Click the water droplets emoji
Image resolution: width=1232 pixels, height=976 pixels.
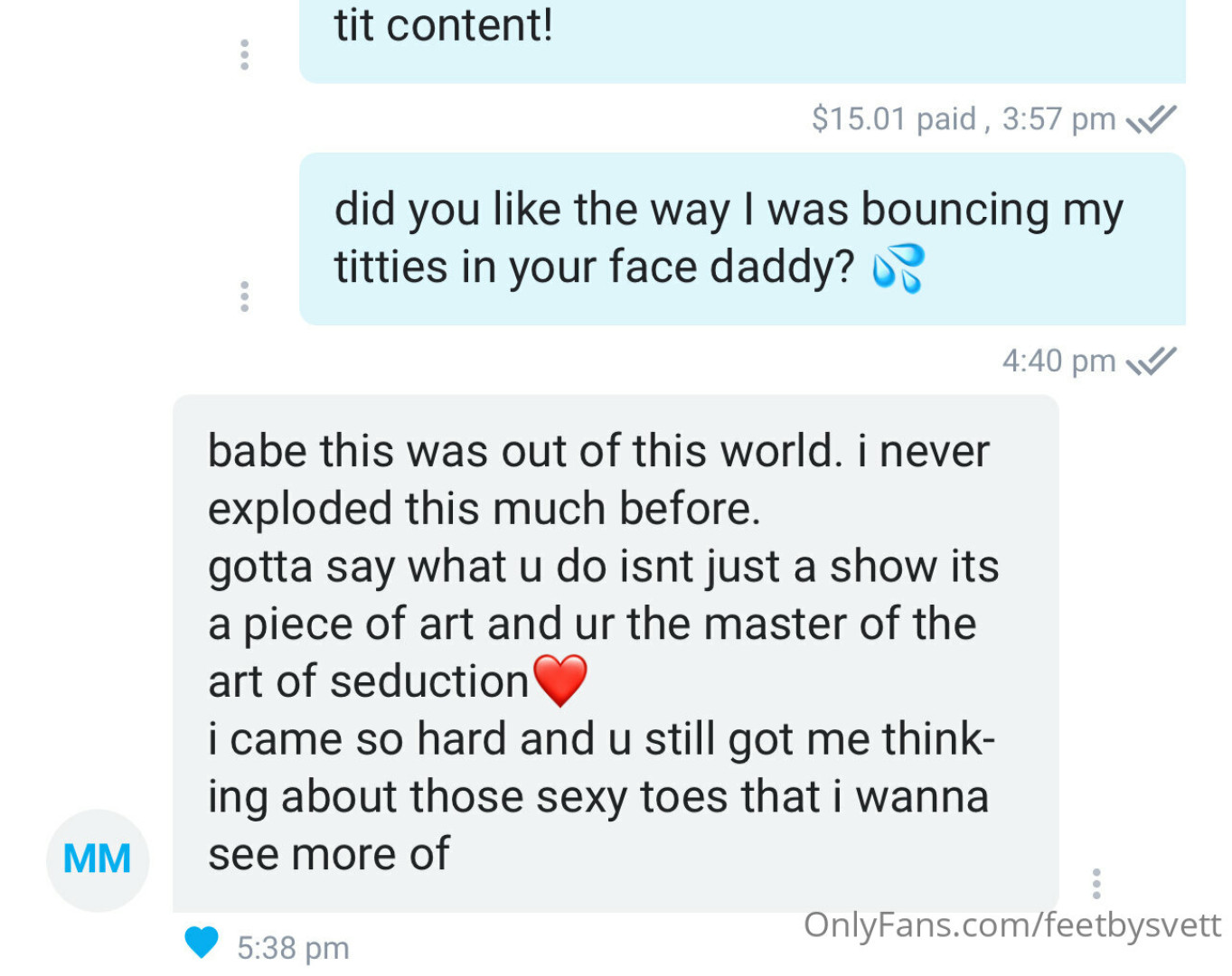(898, 268)
